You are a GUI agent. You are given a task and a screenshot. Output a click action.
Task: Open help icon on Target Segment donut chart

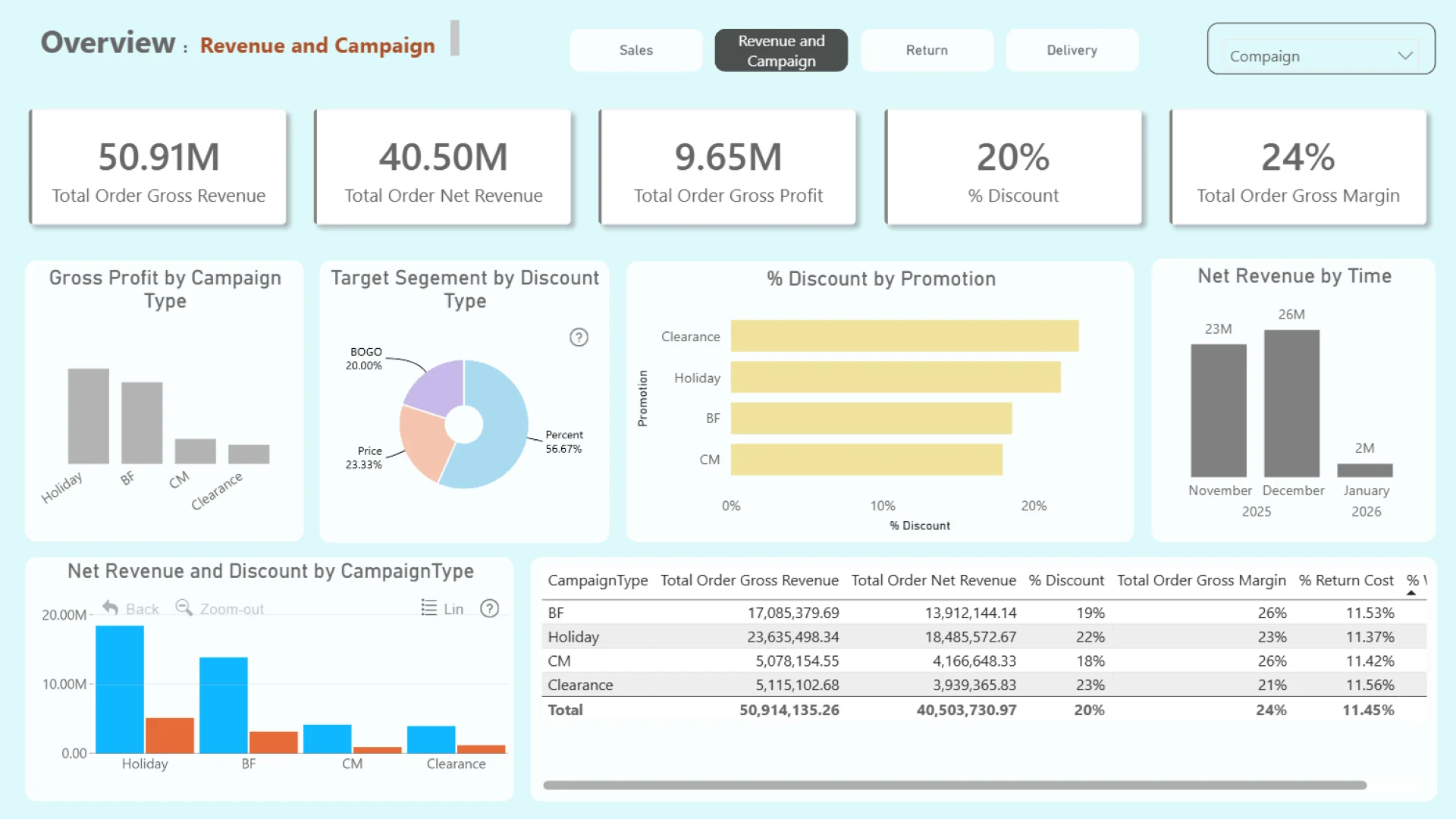(x=579, y=337)
